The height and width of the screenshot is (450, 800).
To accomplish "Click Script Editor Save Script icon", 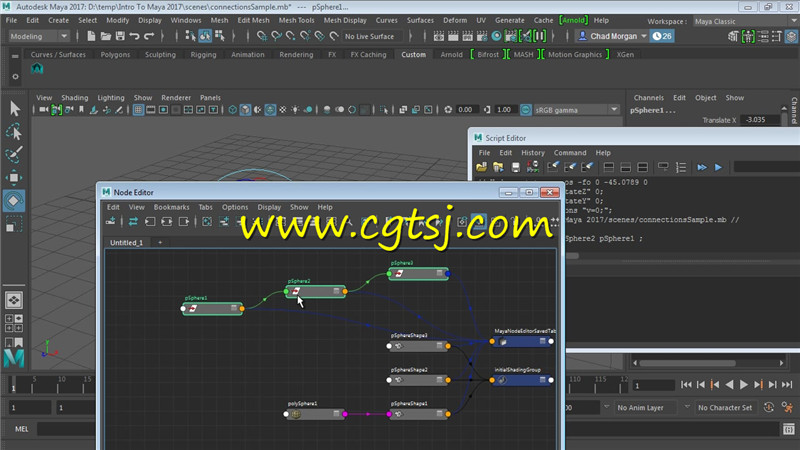I will point(515,167).
